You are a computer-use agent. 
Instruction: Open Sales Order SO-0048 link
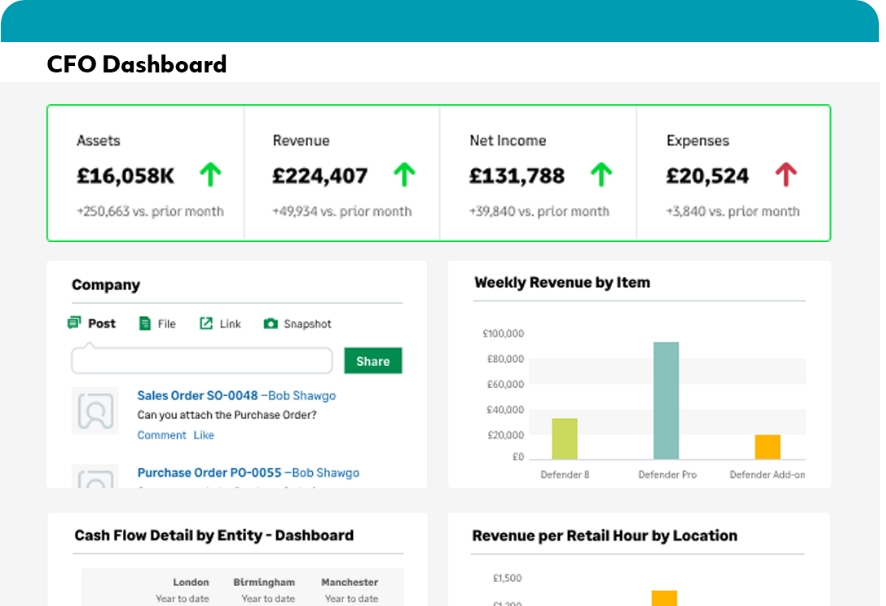[x=197, y=395]
